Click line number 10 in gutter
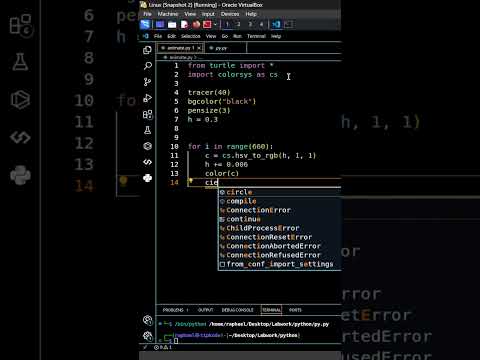Viewport: 480px width, 360px height. (x=174, y=147)
